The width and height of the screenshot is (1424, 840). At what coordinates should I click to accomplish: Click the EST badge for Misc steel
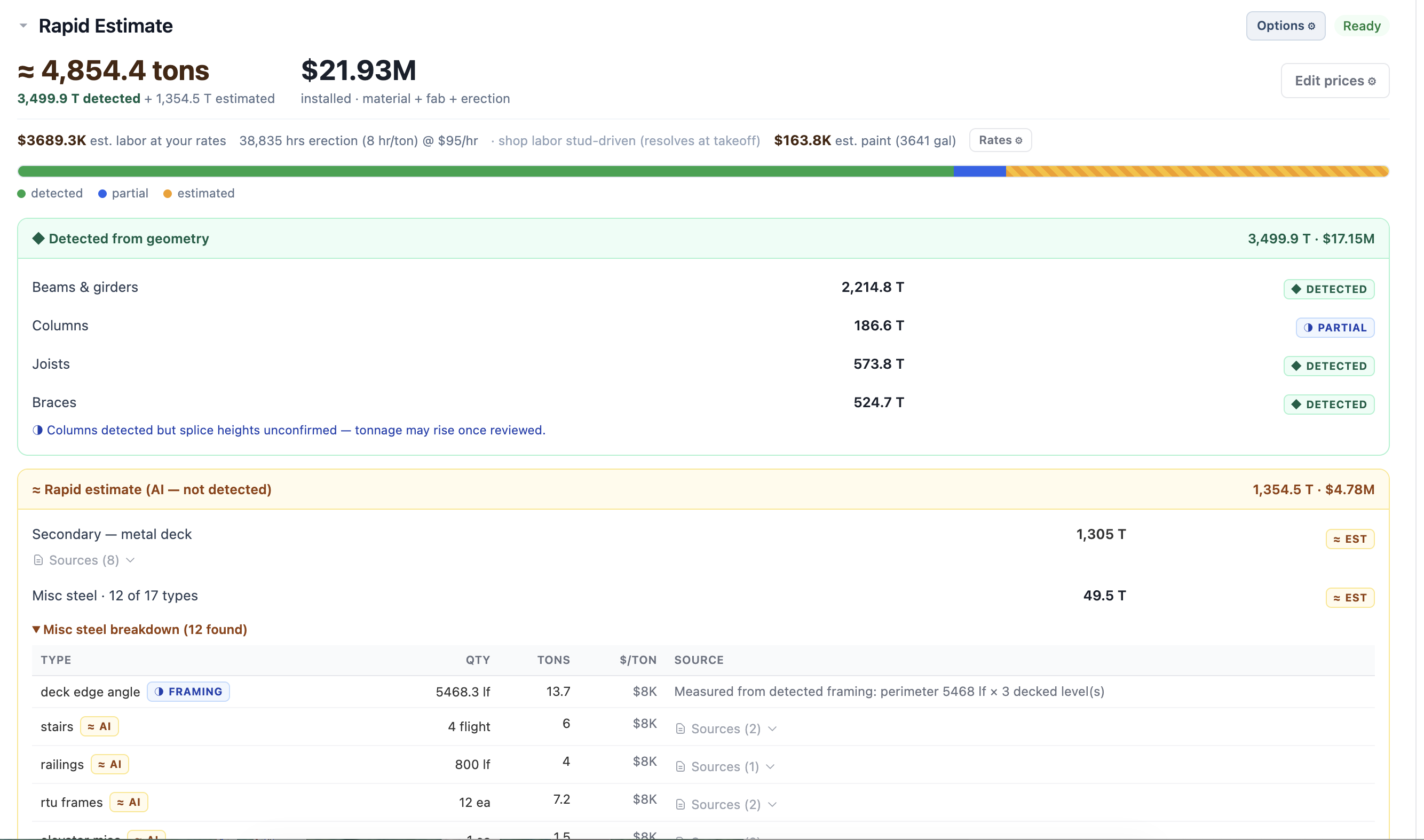pyautogui.click(x=1349, y=598)
